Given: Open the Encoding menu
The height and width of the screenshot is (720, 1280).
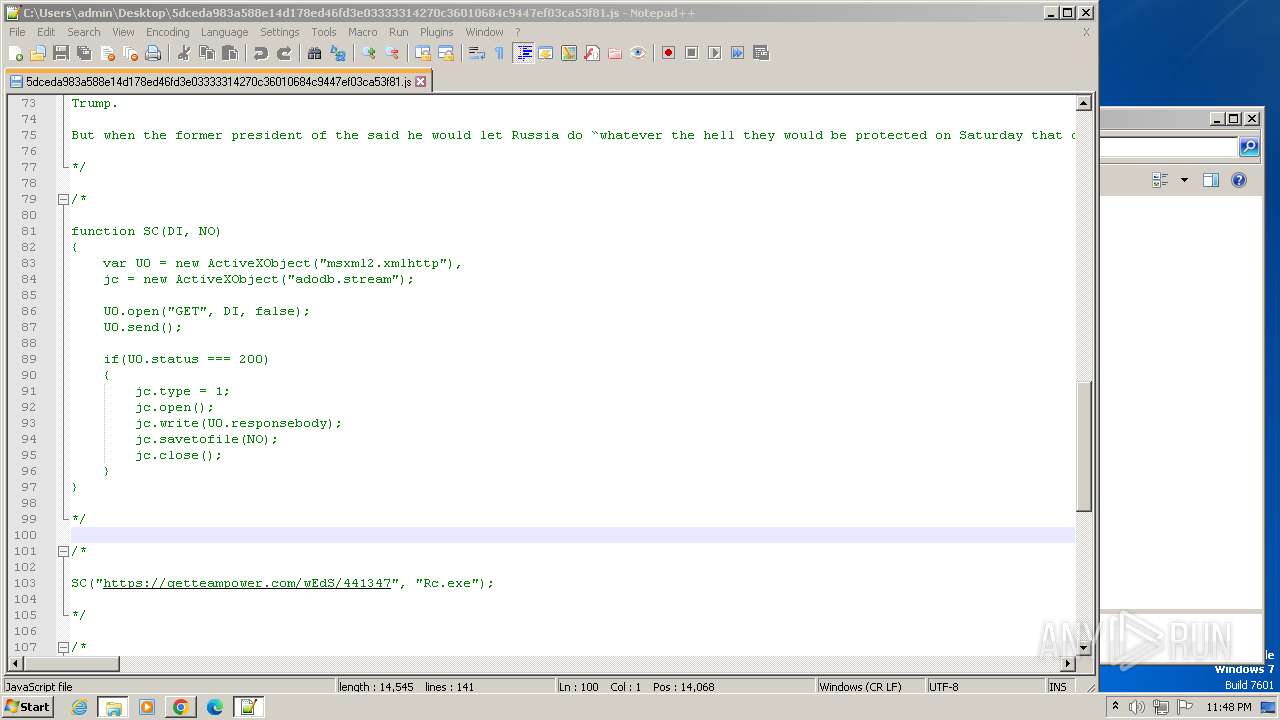Looking at the screenshot, I should point(167,32).
